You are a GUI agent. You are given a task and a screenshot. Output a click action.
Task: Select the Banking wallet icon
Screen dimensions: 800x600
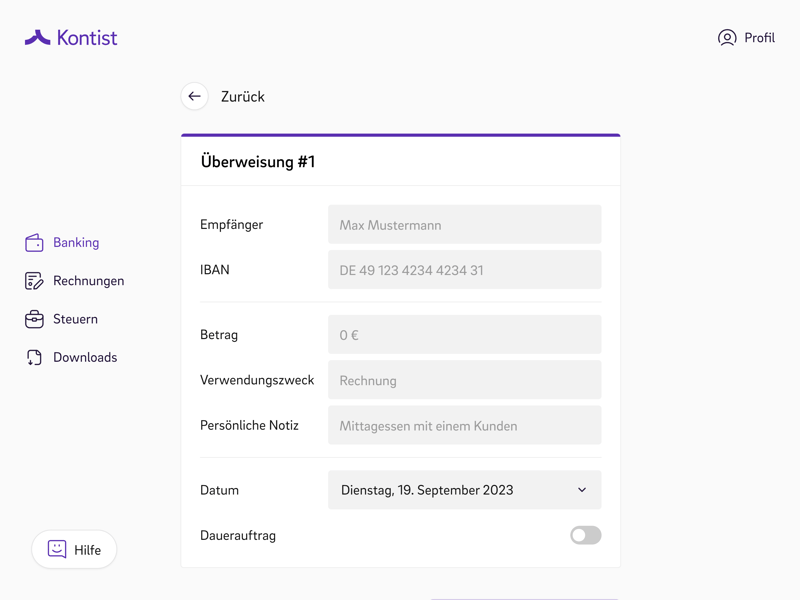34,243
